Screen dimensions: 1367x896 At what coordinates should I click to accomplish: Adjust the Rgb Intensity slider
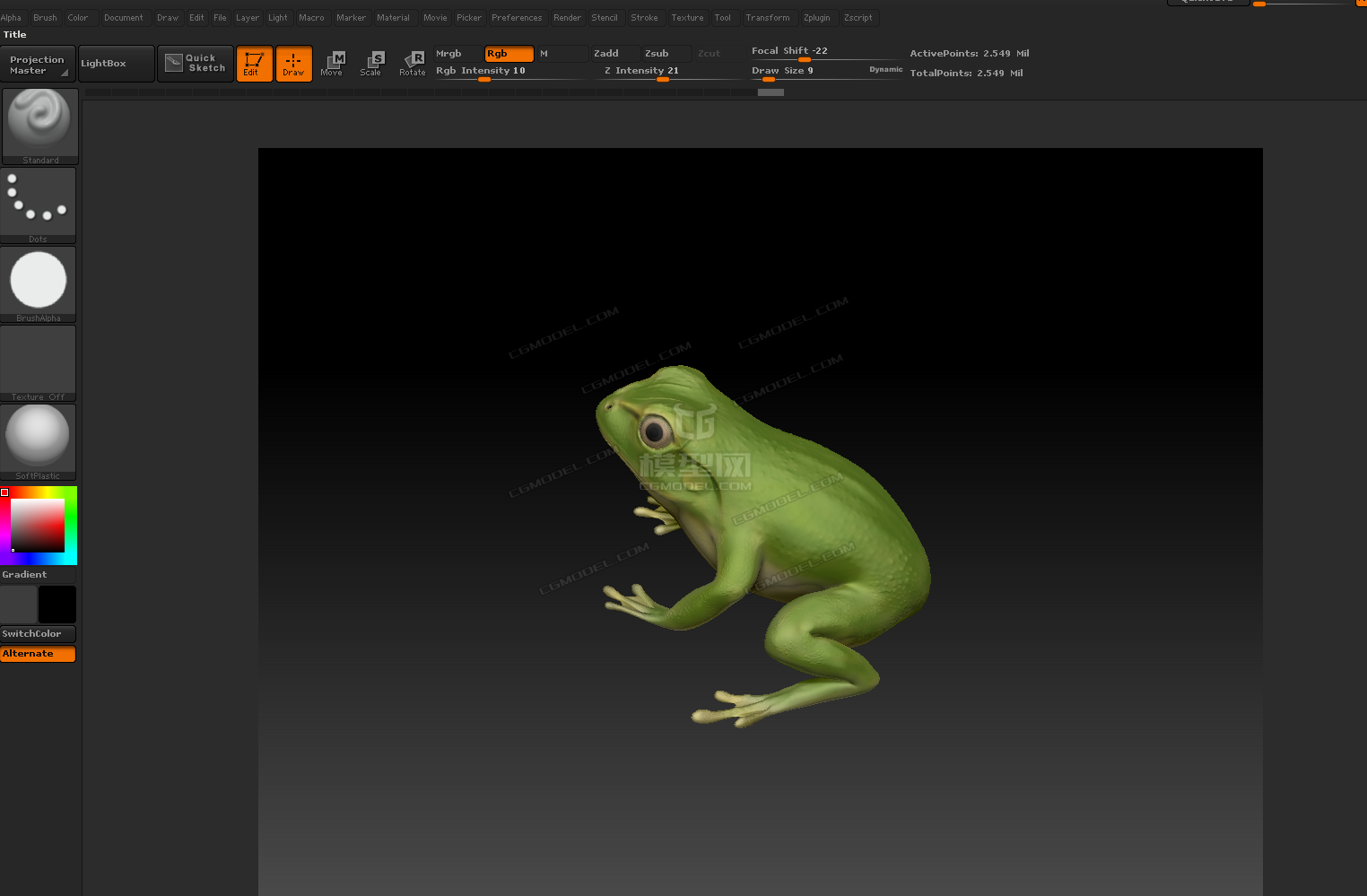pos(509,72)
